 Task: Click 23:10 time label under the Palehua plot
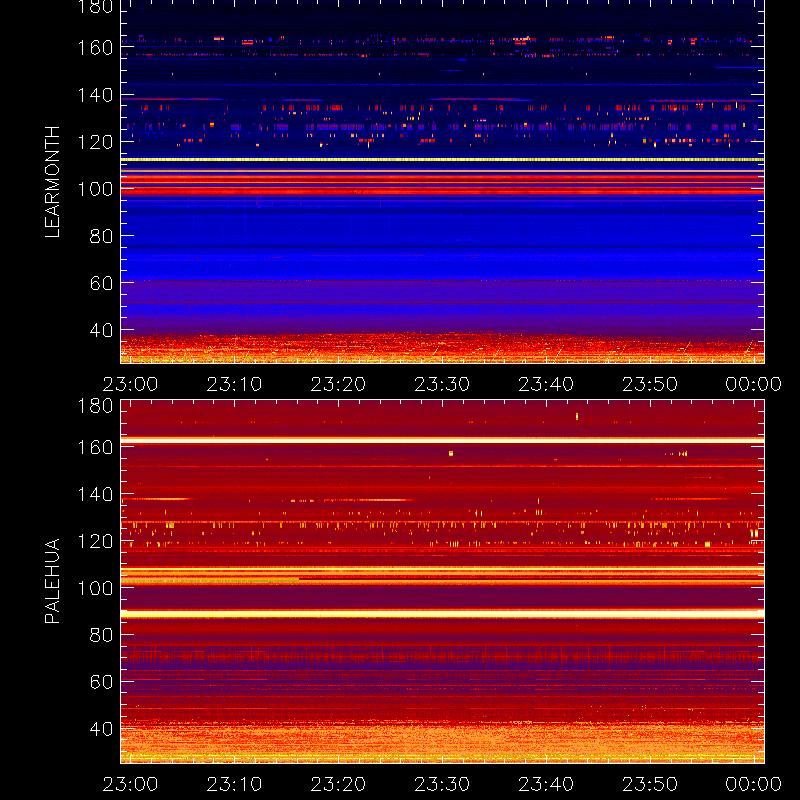tap(234, 784)
